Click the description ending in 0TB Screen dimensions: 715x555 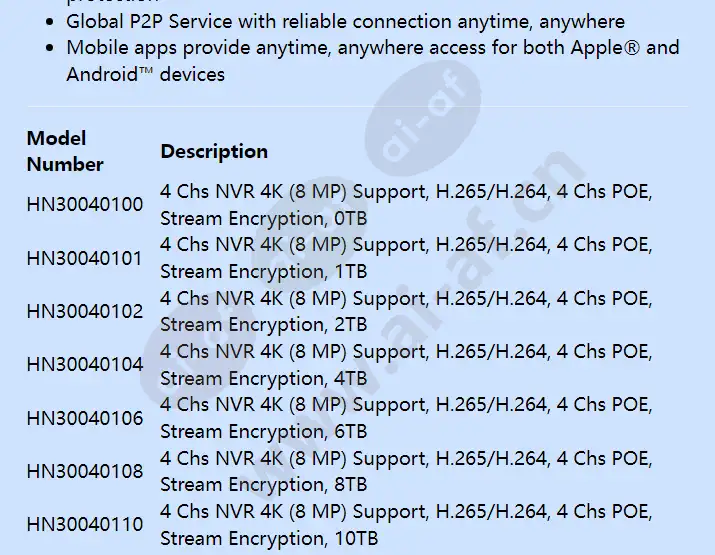pos(406,204)
